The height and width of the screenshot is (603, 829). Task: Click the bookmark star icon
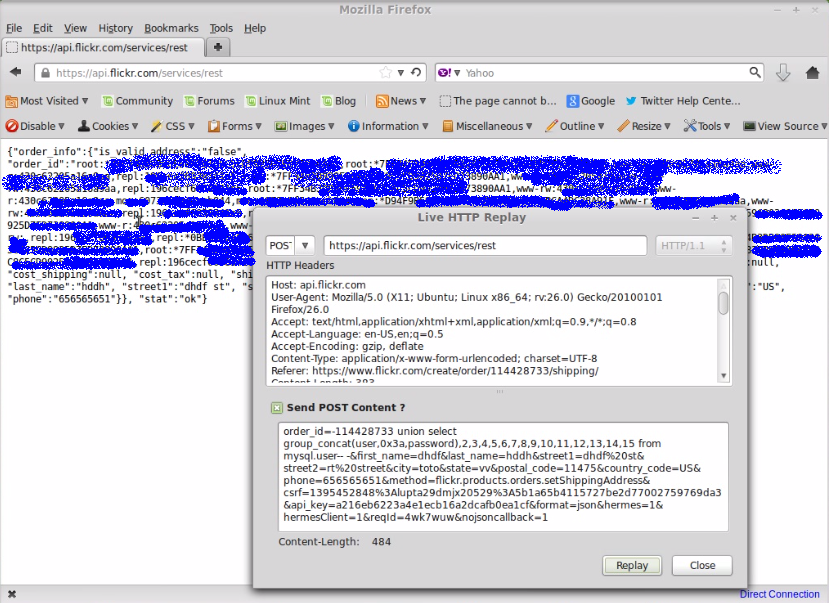tap(386, 72)
